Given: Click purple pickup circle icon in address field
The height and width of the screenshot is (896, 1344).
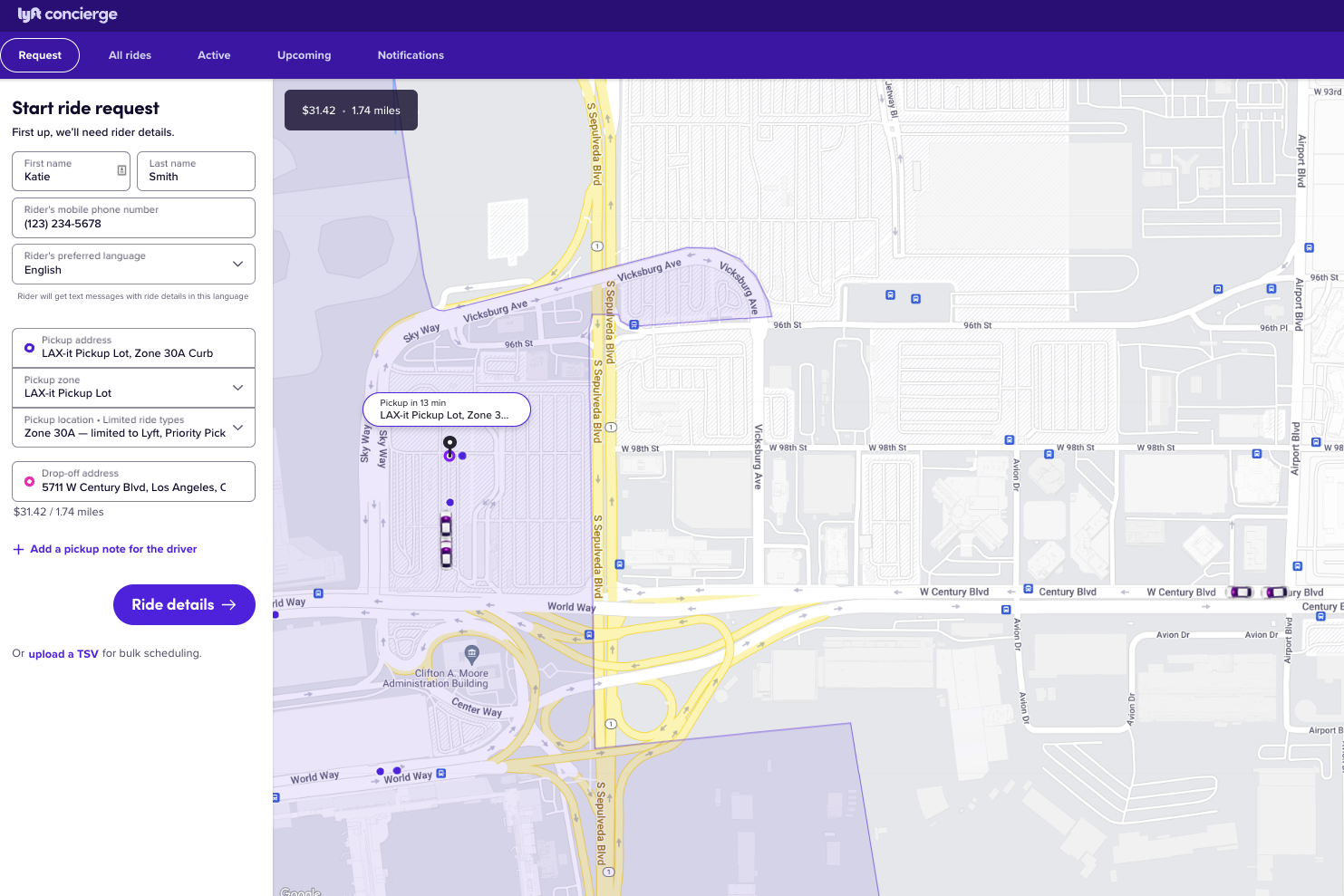Looking at the screenshot, I should pos(29,348).
